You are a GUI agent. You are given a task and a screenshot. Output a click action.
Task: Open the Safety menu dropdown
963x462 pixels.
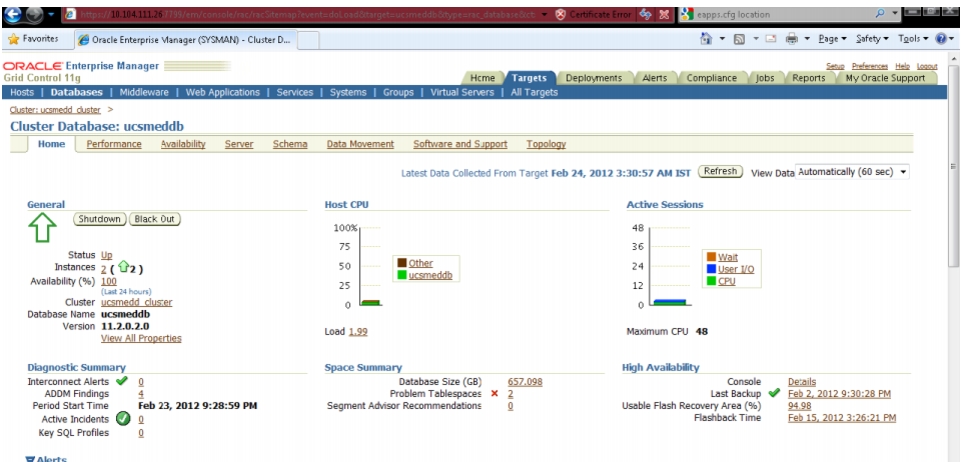(873, 39)
